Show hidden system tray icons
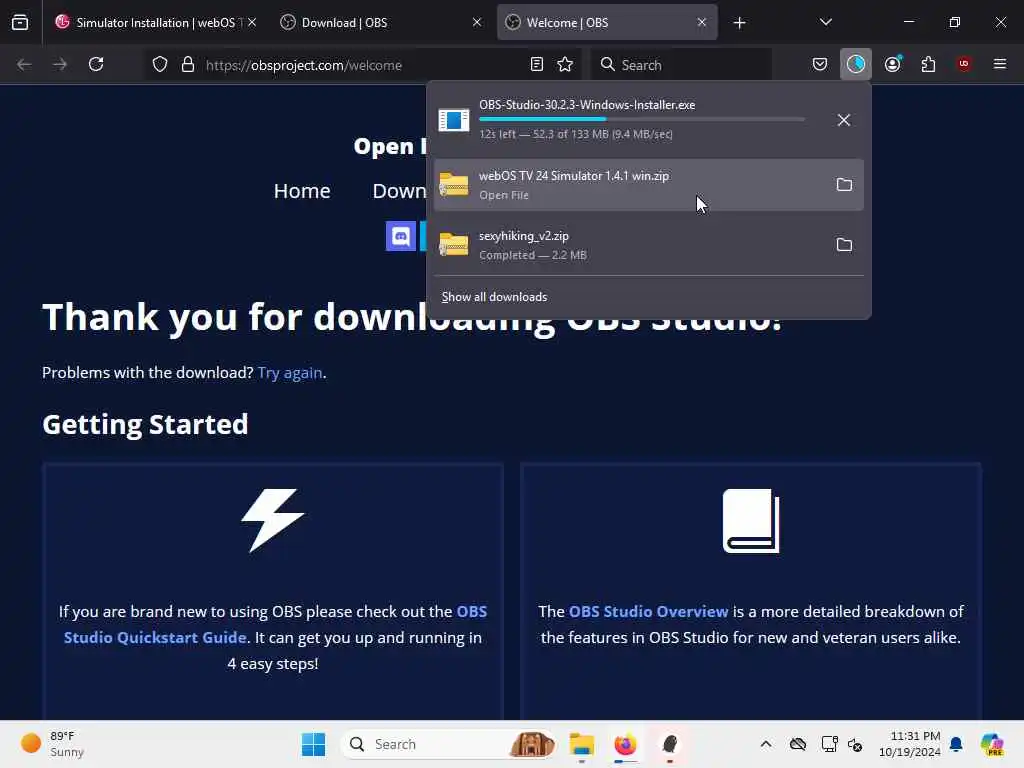Viewport: 1024px width, 768px height. [x=766, y=744]
